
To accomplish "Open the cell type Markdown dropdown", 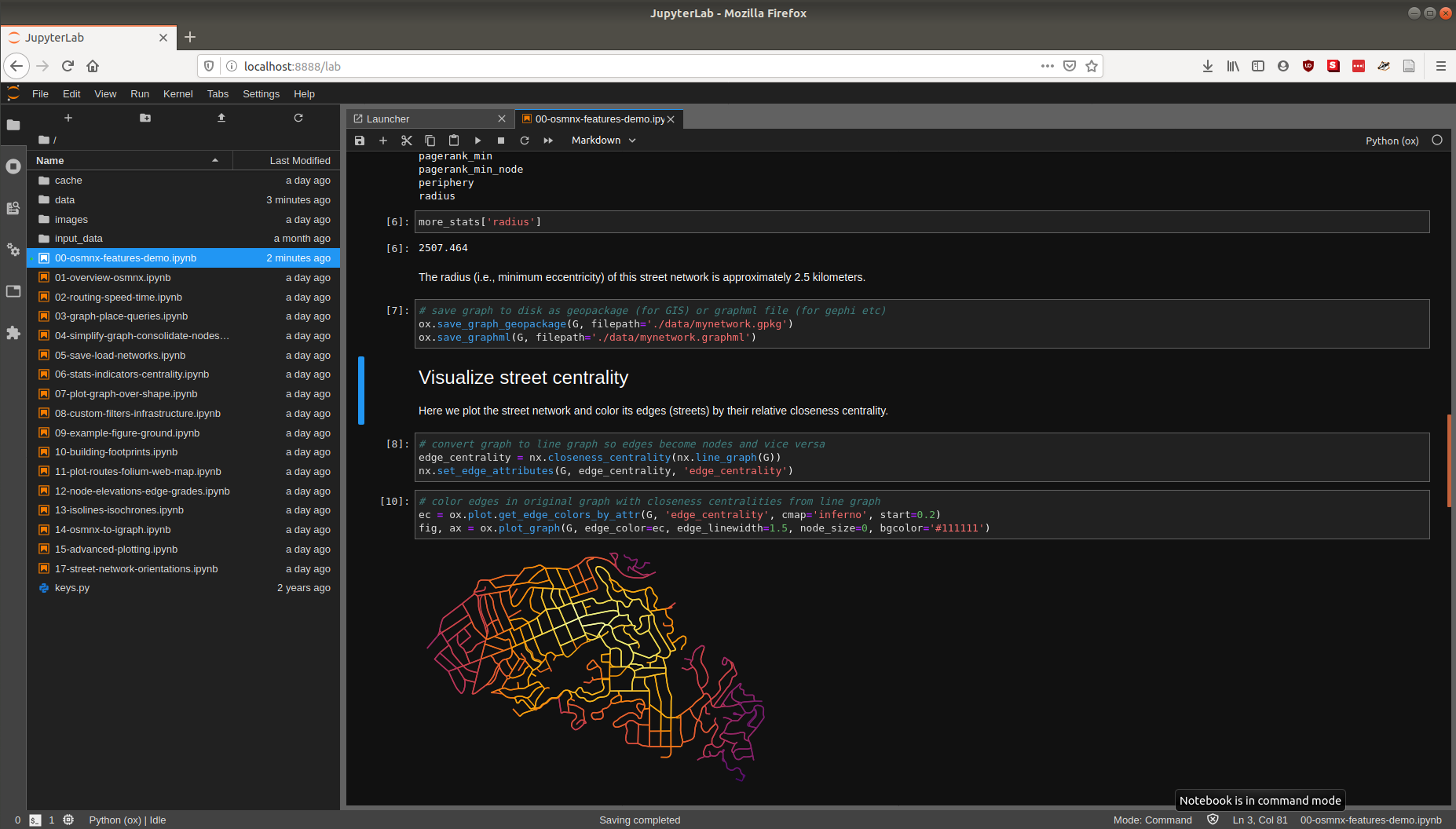I will [603, 141].
